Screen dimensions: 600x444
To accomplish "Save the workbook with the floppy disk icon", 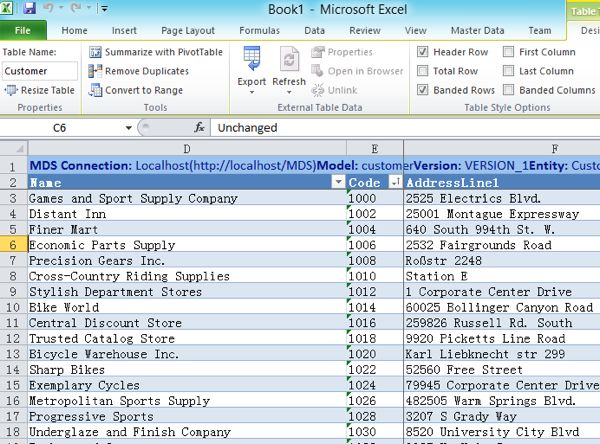I will (x=29, y=8).
